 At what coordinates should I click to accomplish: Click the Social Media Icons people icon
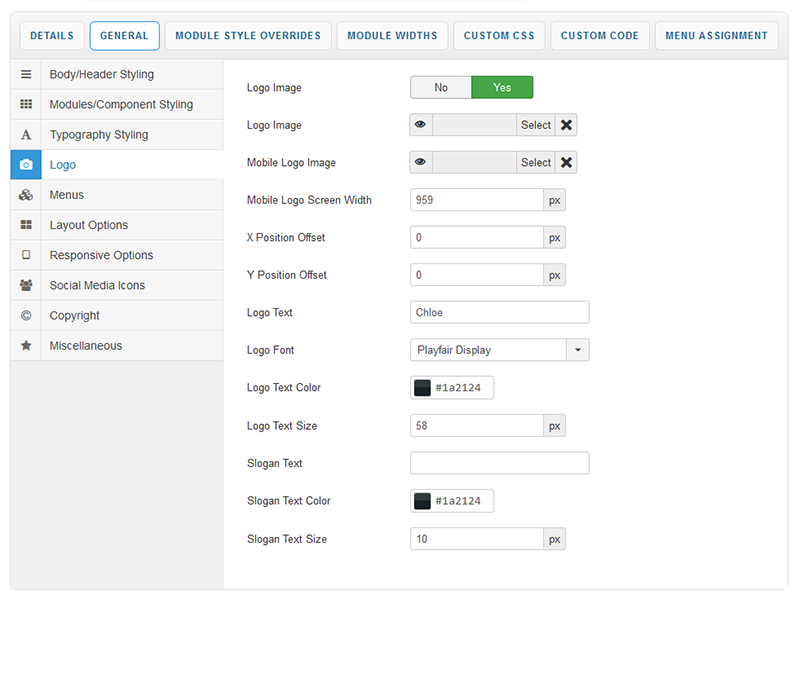click(26, 285)
